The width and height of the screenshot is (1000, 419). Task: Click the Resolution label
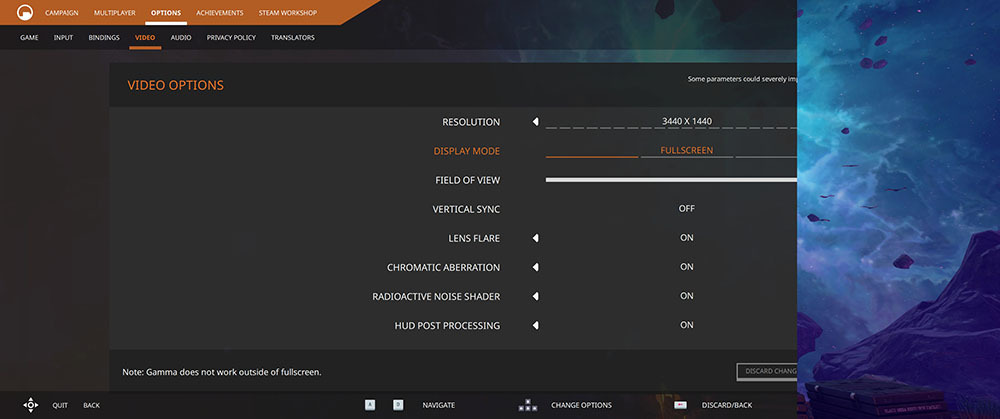(471, 122)
